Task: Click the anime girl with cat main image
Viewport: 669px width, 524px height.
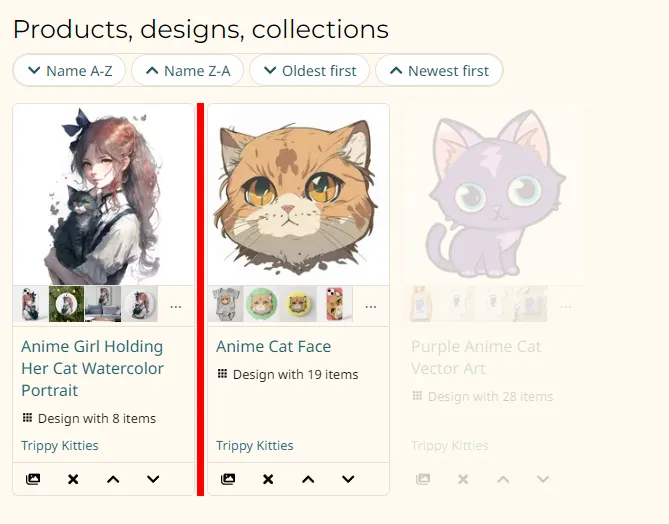Action: pyautogui.click(x=103, y=194)
